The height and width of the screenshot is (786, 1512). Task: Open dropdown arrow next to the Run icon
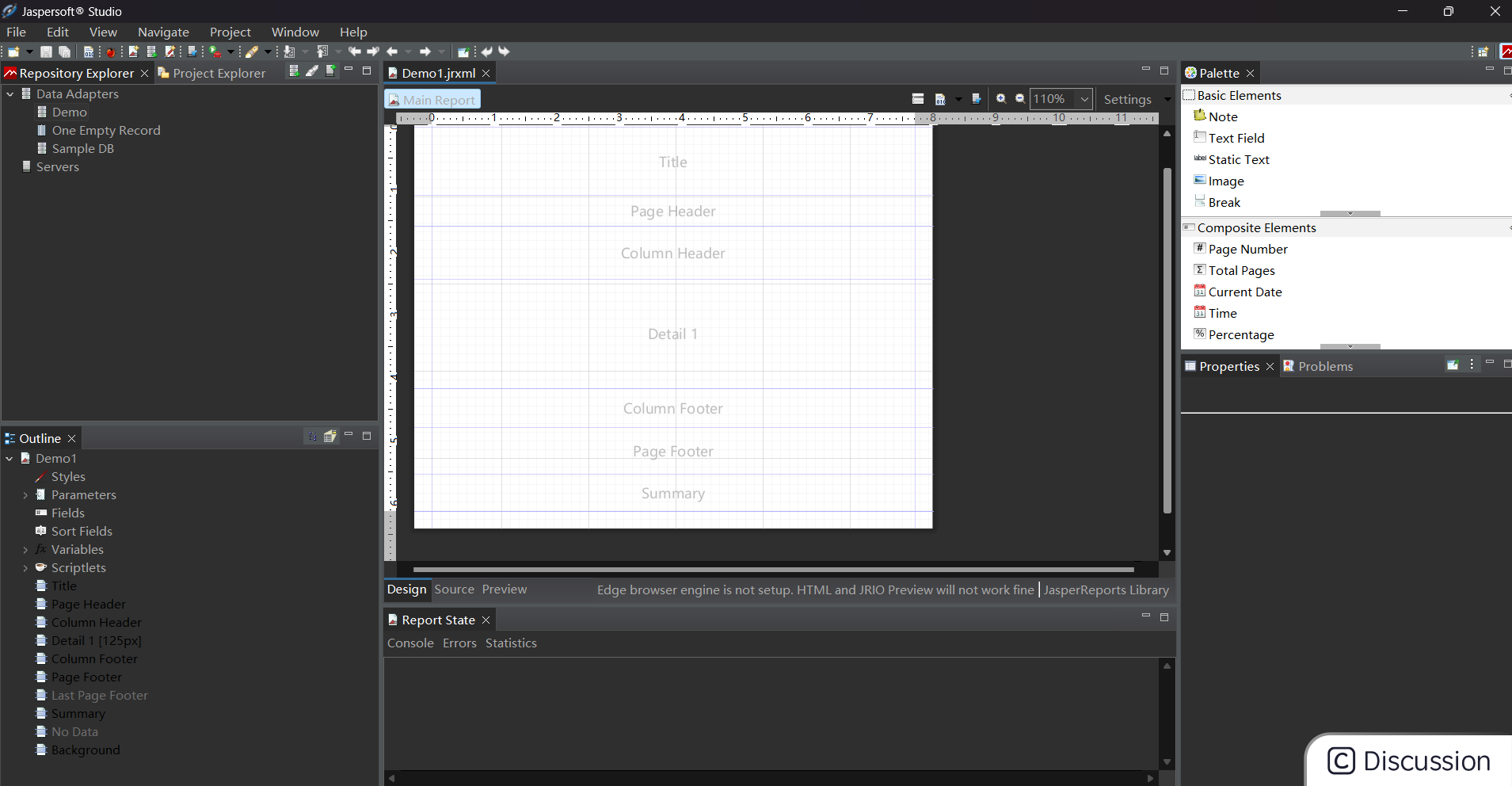coord(230,52)
